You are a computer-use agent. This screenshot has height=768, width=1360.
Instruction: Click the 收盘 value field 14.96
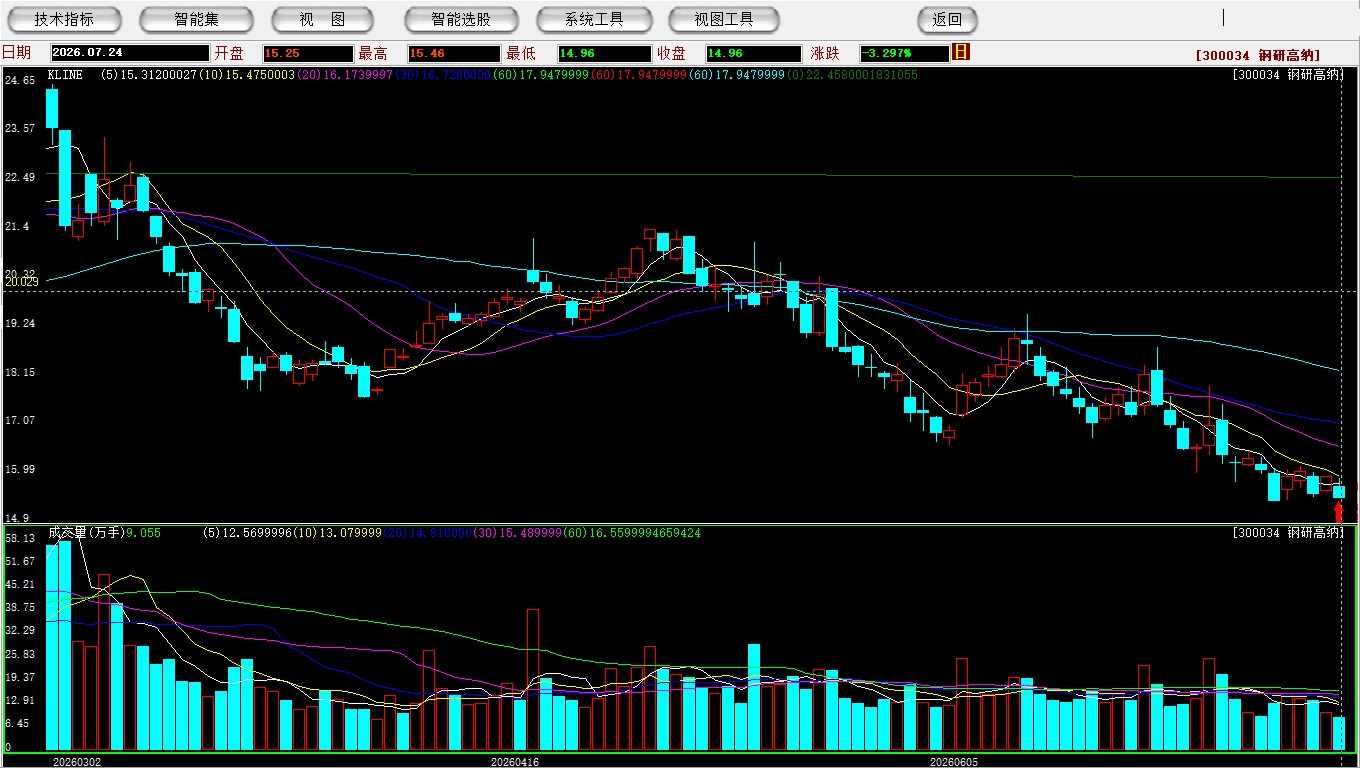click(753, 53)
